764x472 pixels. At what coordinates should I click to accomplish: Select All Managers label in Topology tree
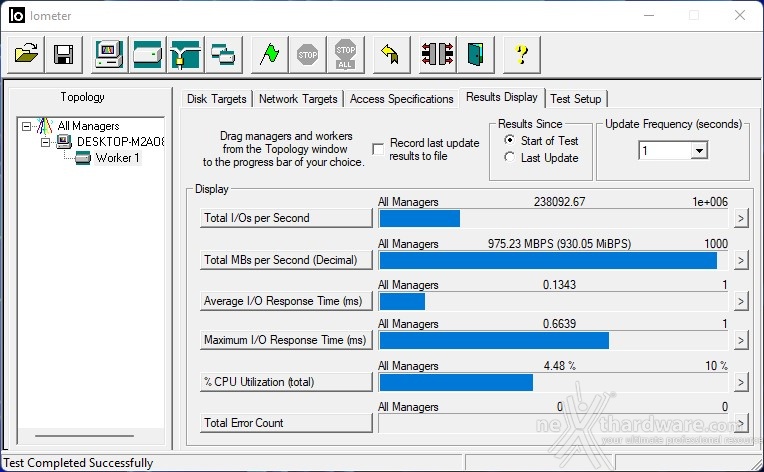(x=88, y=126)
